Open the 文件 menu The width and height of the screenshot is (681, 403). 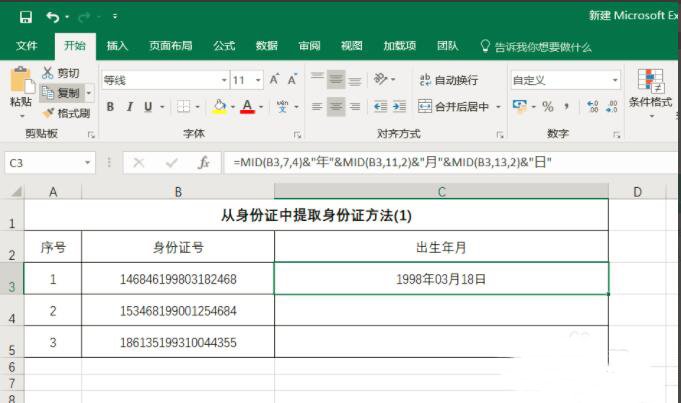[26, 46]
